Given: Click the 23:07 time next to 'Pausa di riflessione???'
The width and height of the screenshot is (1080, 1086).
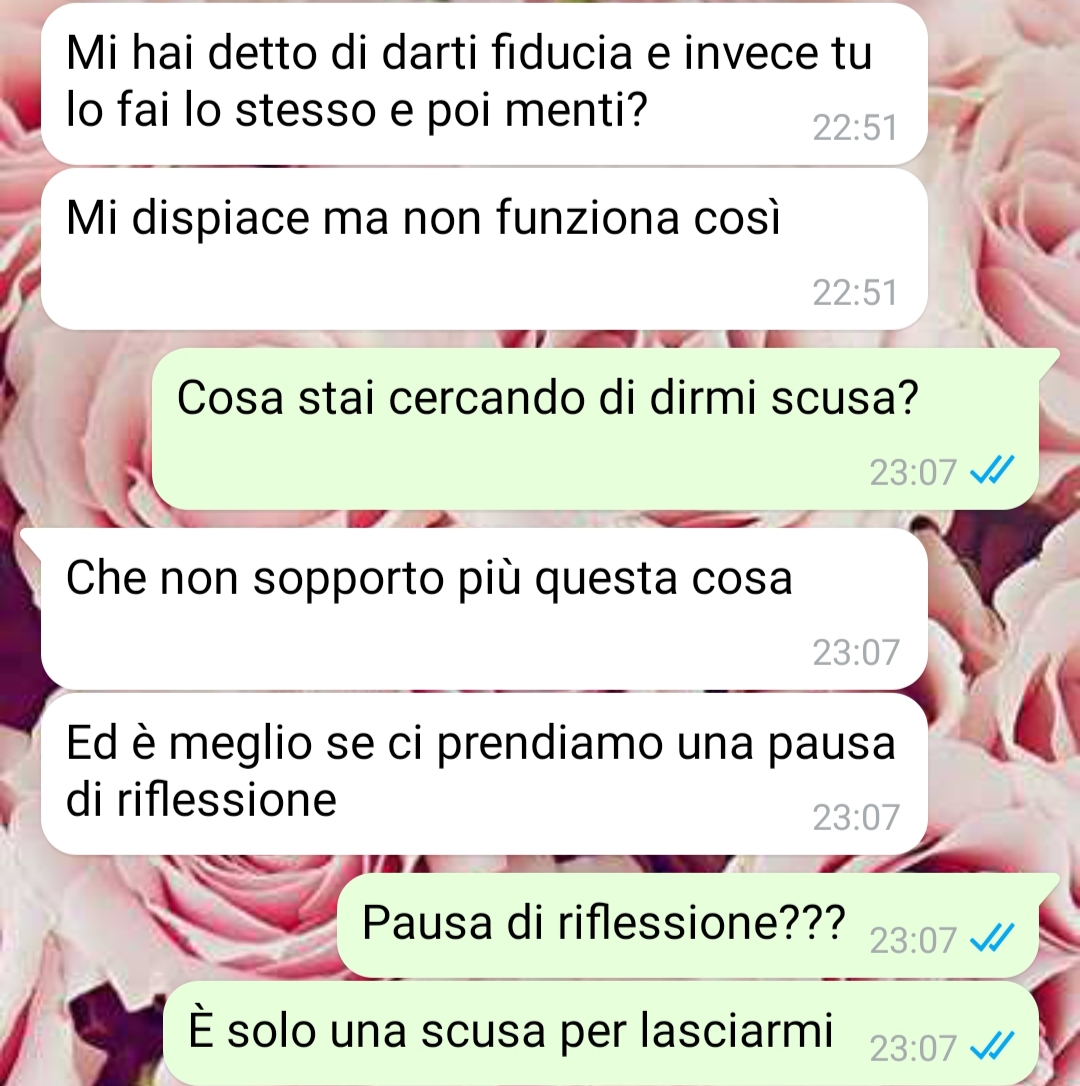Looking at the screenshot, I should click(913, 941).
